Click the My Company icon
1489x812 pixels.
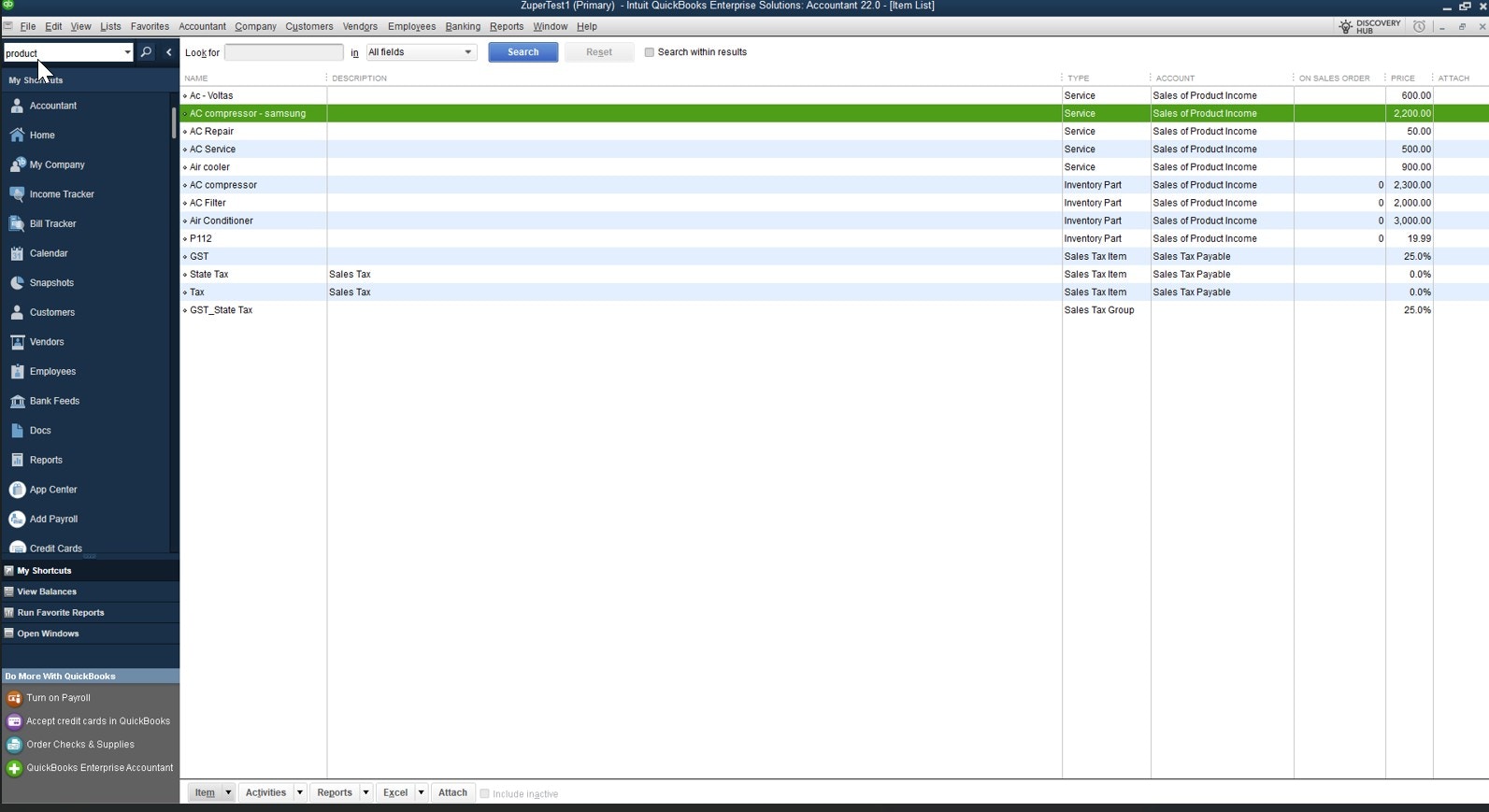(17, 164)
